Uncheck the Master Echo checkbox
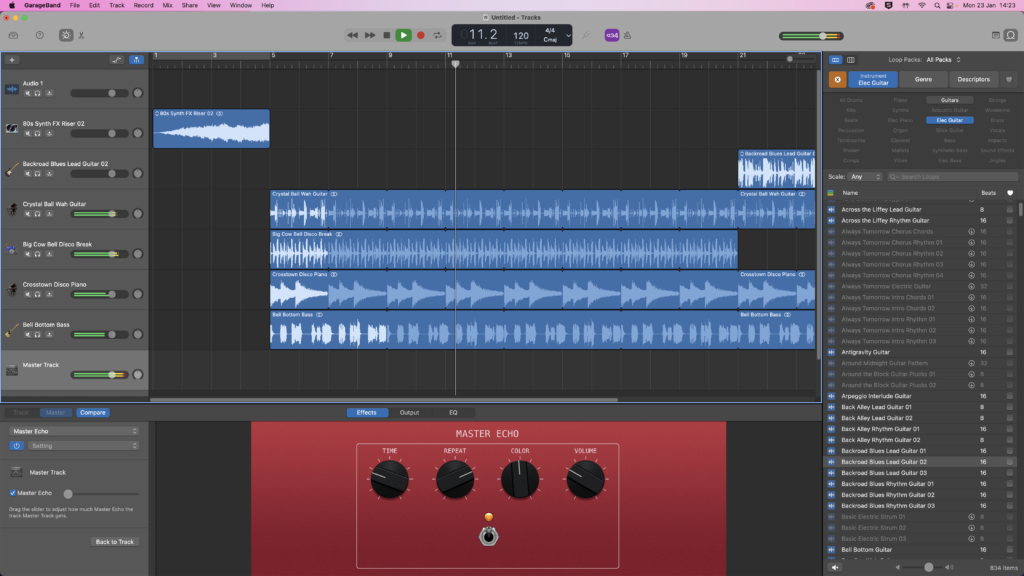This screenshot has width=1024, height=576. coord(12,493)
